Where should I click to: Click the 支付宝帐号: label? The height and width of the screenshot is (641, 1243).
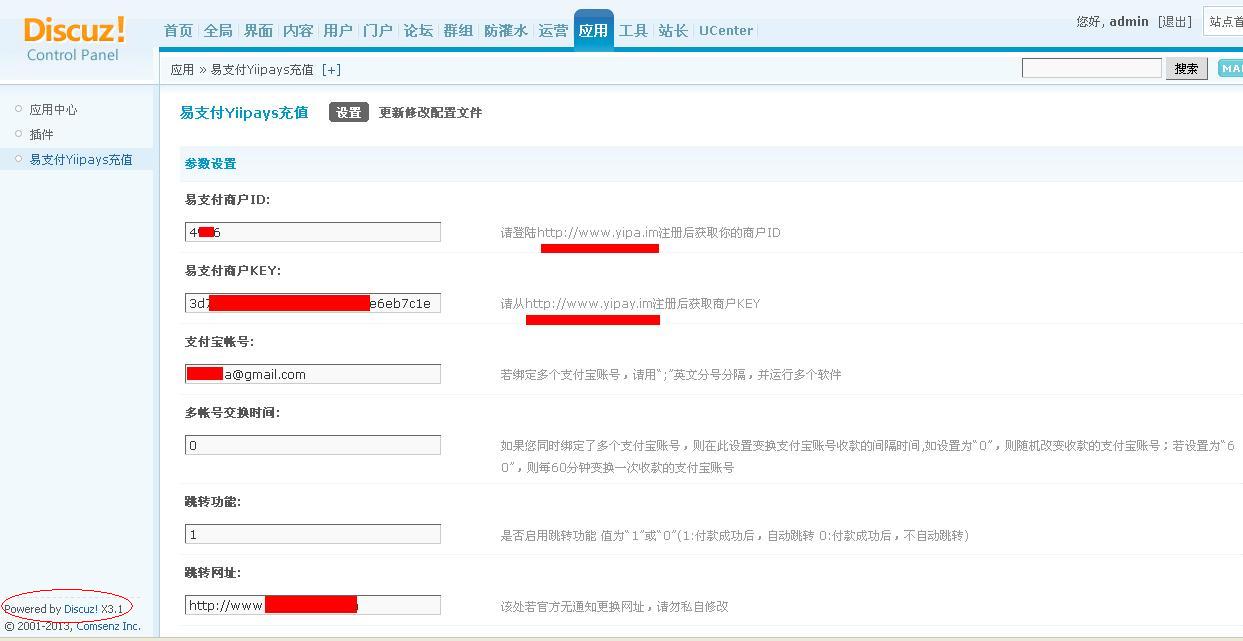click(220, 341)
